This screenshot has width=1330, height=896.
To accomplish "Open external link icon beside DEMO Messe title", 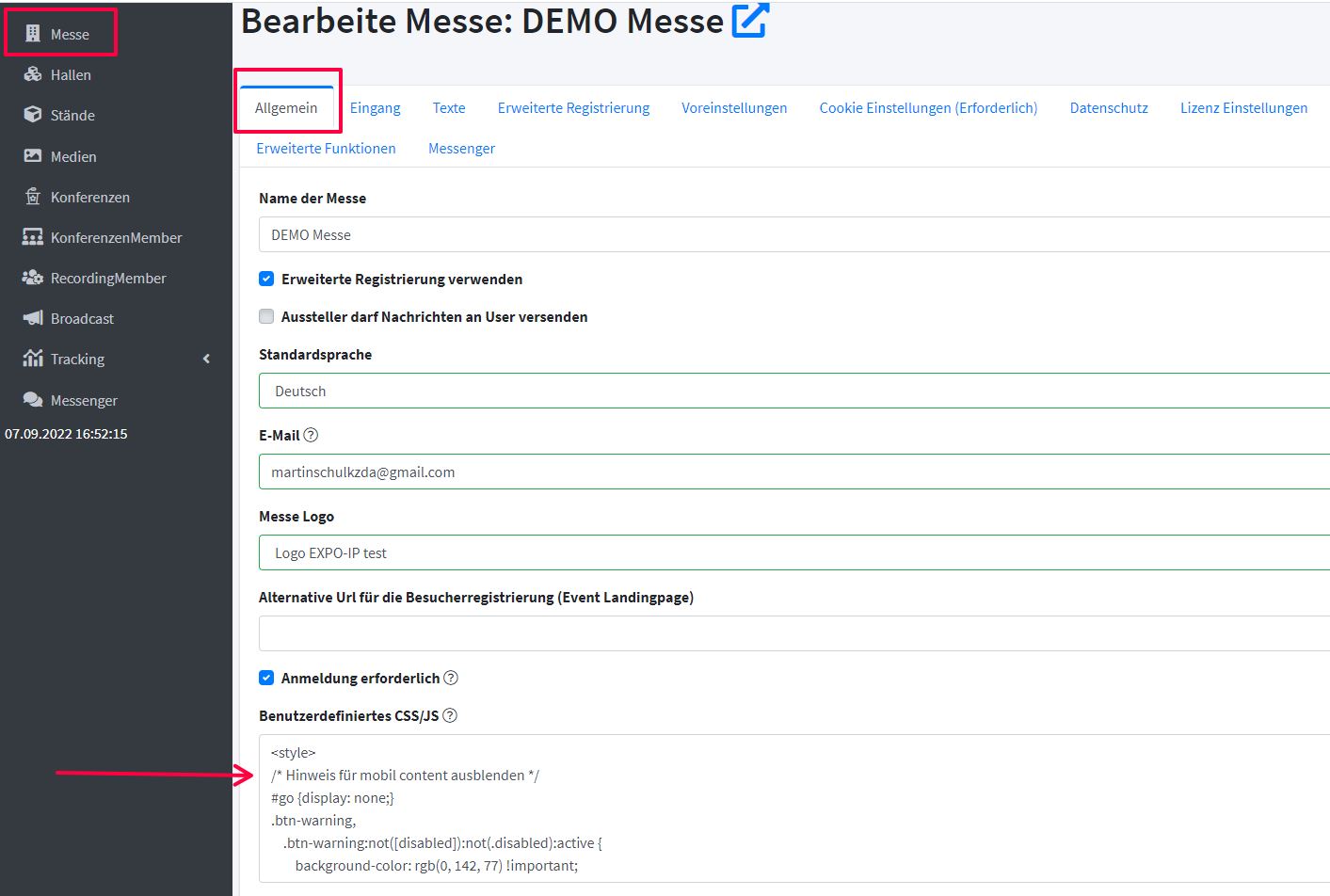I will (x=750, y=21).
